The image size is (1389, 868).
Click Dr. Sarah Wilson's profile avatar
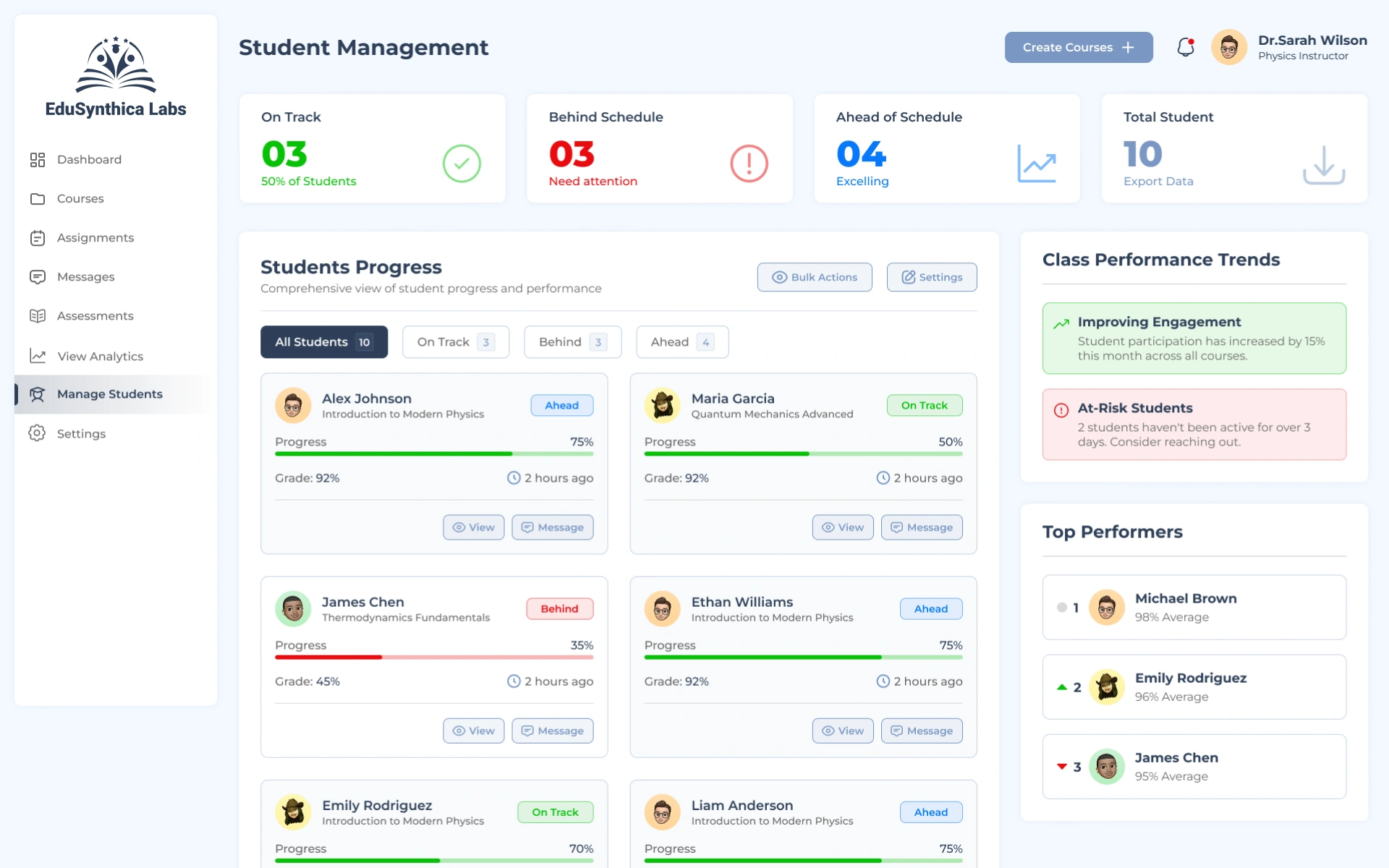click(1228, 48)
